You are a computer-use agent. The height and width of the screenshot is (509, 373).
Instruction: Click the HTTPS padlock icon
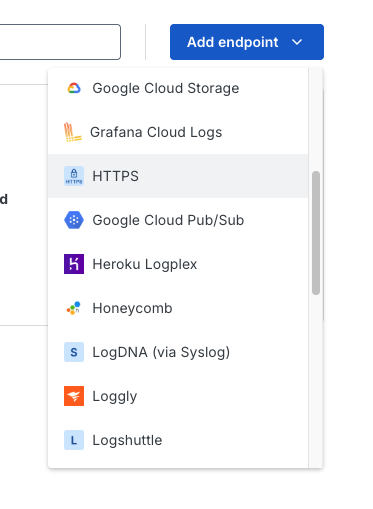click(74, 176)
